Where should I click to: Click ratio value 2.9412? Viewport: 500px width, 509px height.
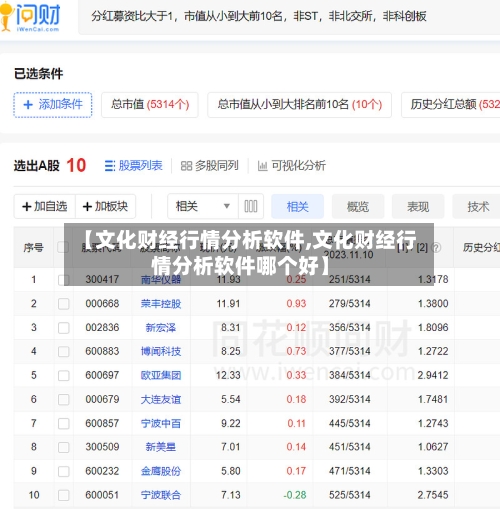433,375
